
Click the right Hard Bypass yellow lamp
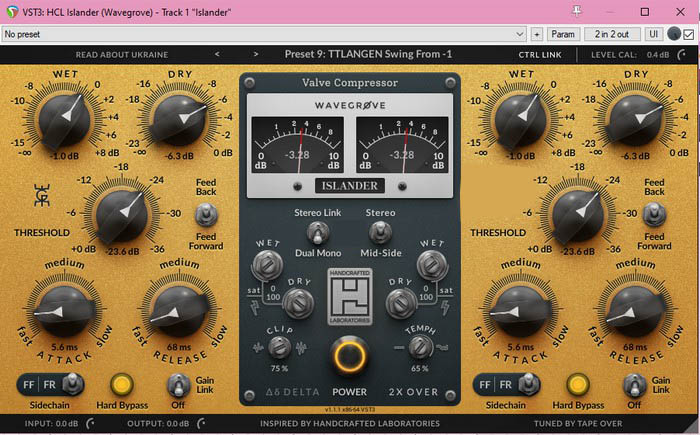tap(578, 385)
